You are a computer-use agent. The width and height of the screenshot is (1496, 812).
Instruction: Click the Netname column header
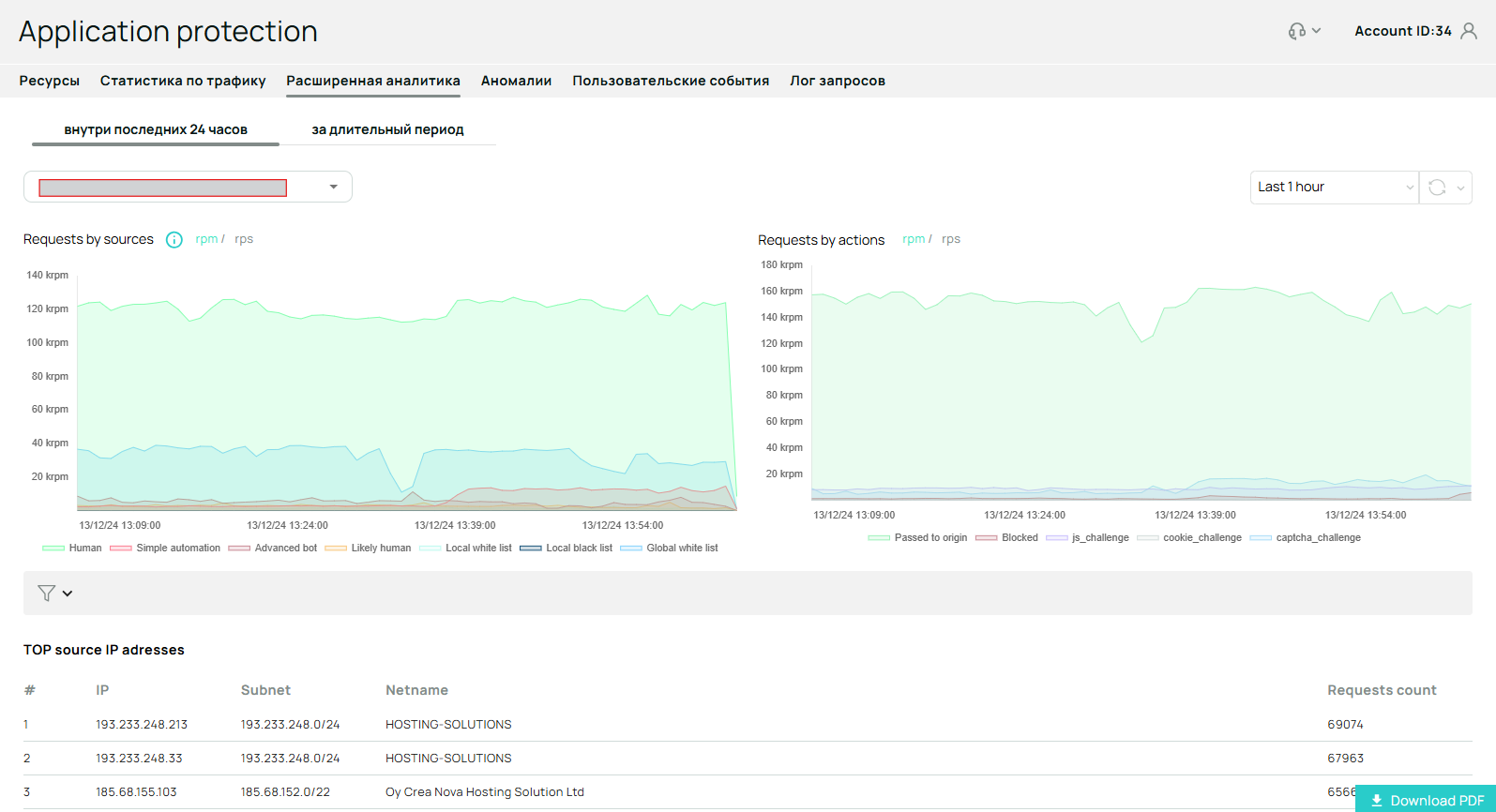416,690
